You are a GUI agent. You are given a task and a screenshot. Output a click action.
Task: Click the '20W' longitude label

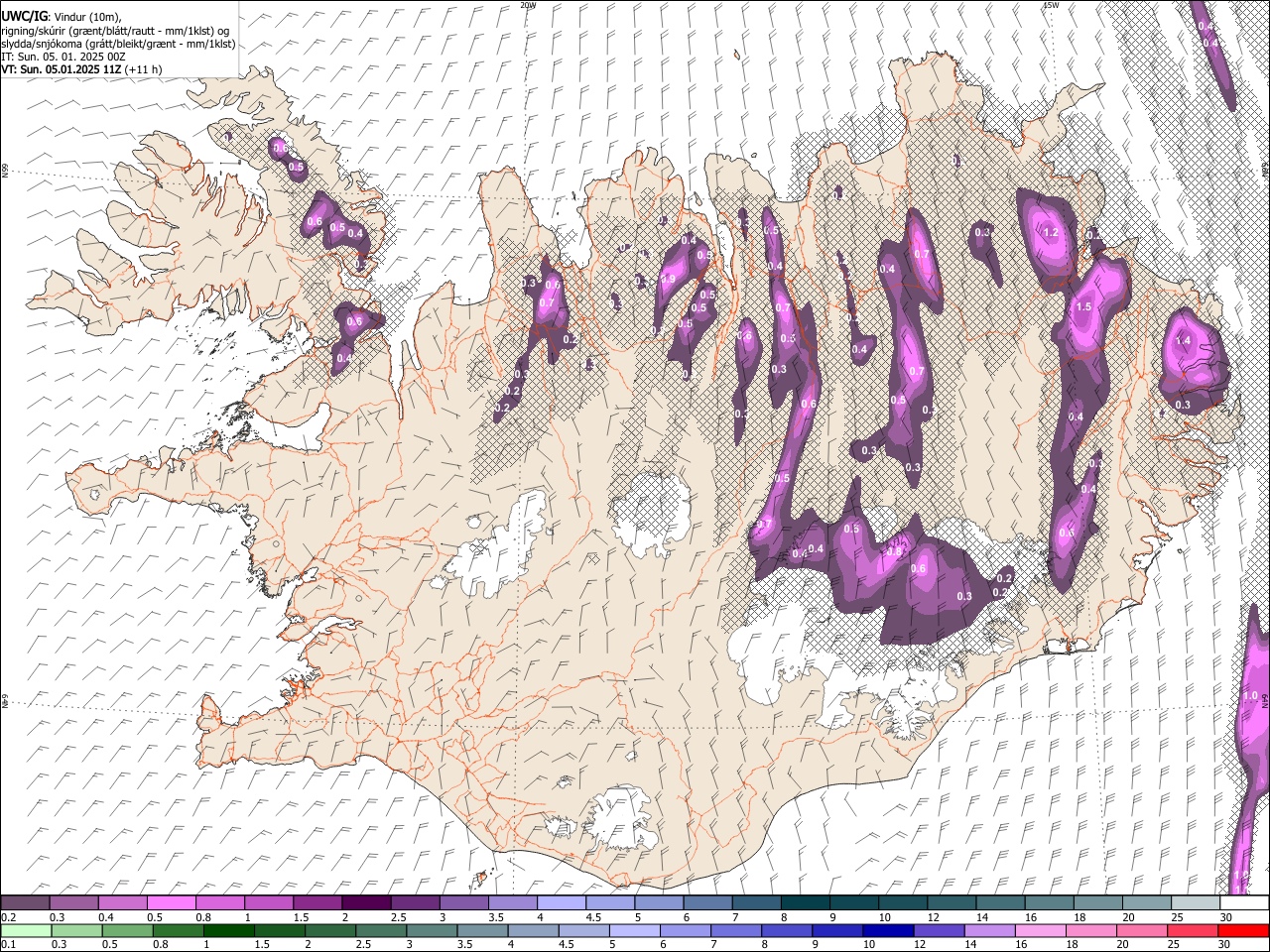[x=528, y=5]
